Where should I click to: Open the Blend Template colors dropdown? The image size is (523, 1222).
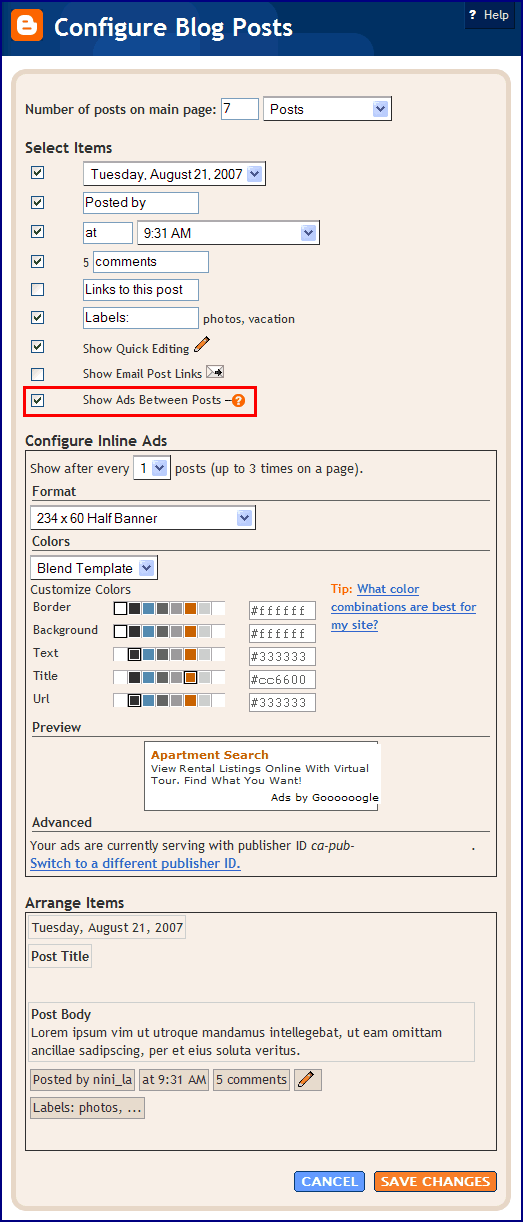pos(94,568)
